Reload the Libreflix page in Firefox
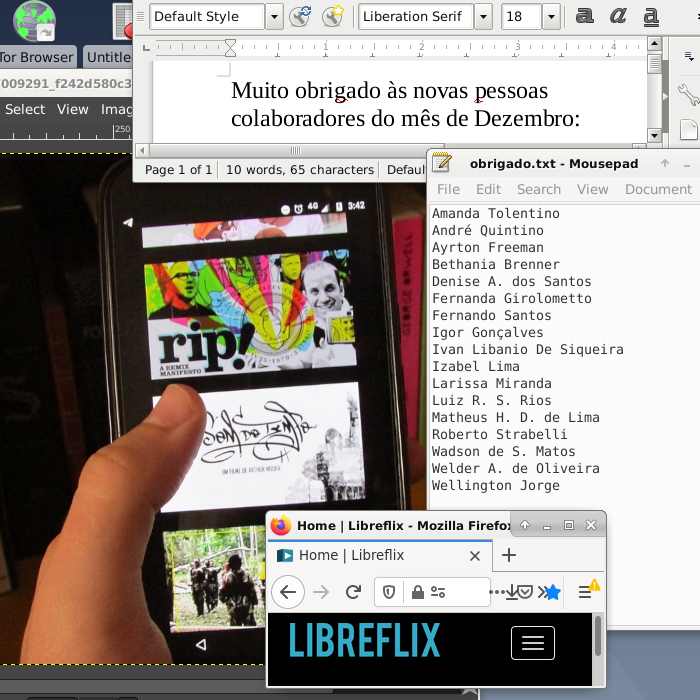The width and height of the screenshot is (700, 700). coord(353,592)
